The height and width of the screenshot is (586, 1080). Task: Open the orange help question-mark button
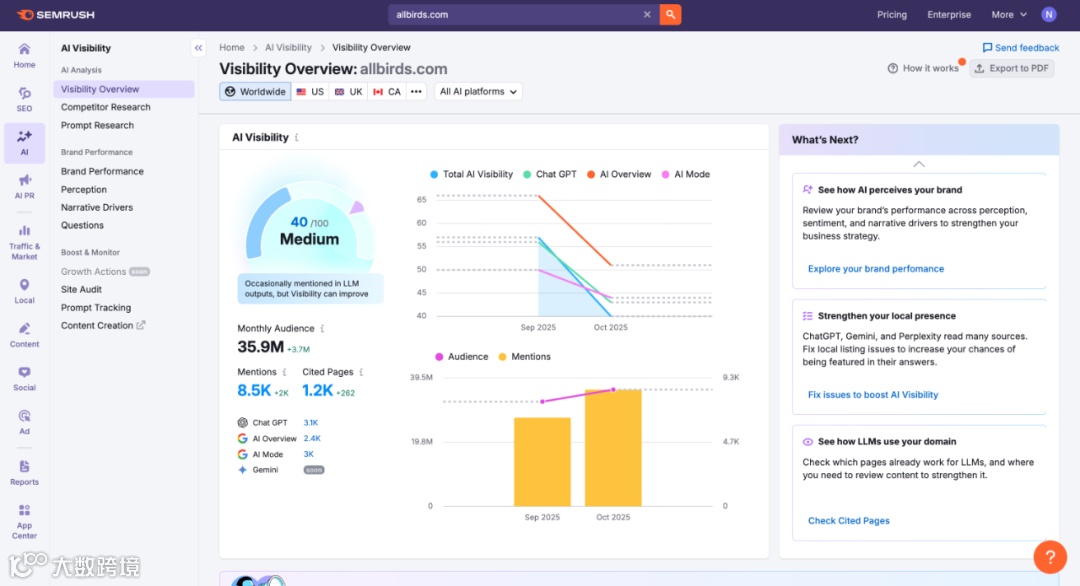[x=1050, y=556]
